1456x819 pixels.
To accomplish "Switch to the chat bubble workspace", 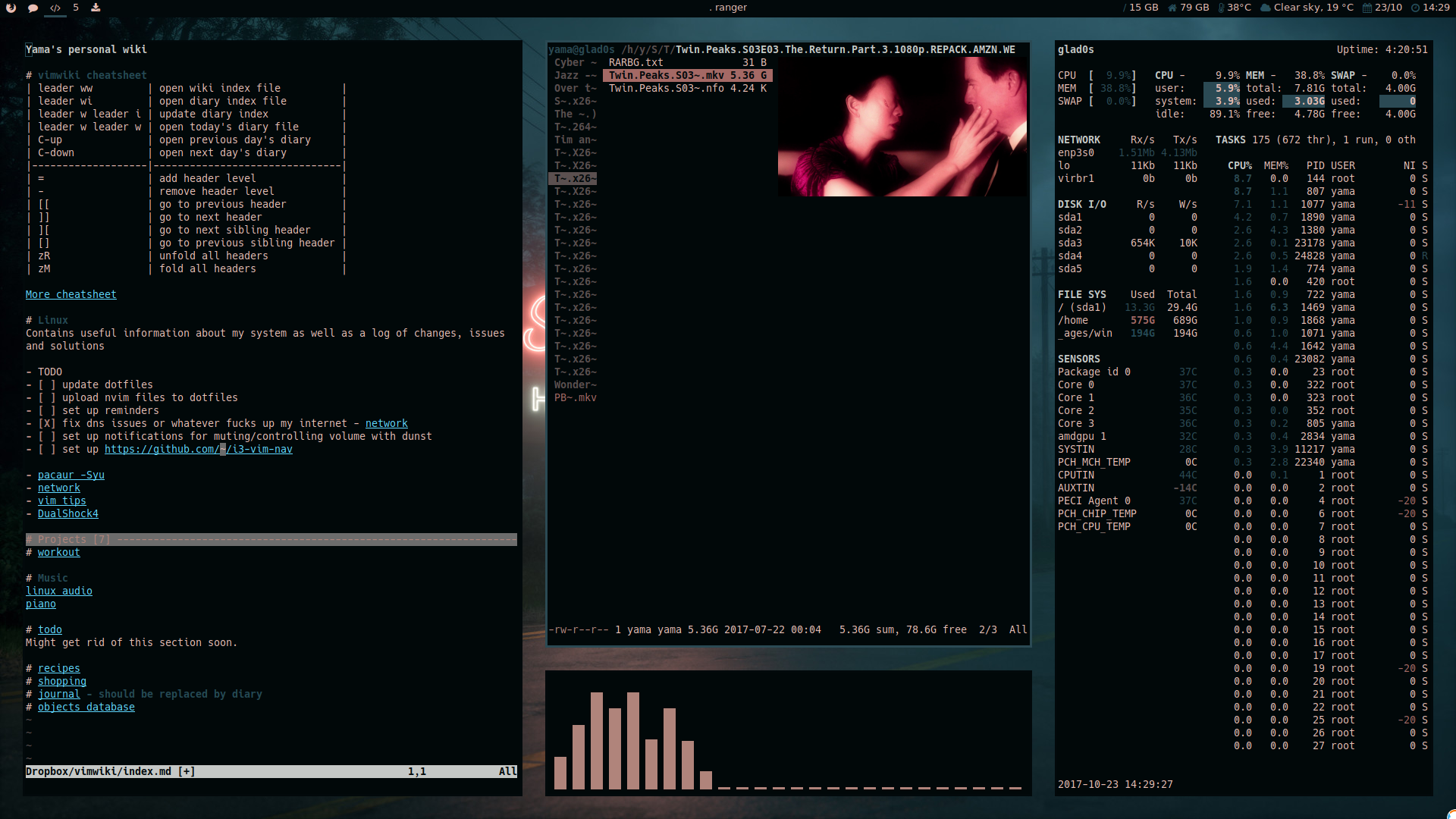I will (x=33, y=8).
